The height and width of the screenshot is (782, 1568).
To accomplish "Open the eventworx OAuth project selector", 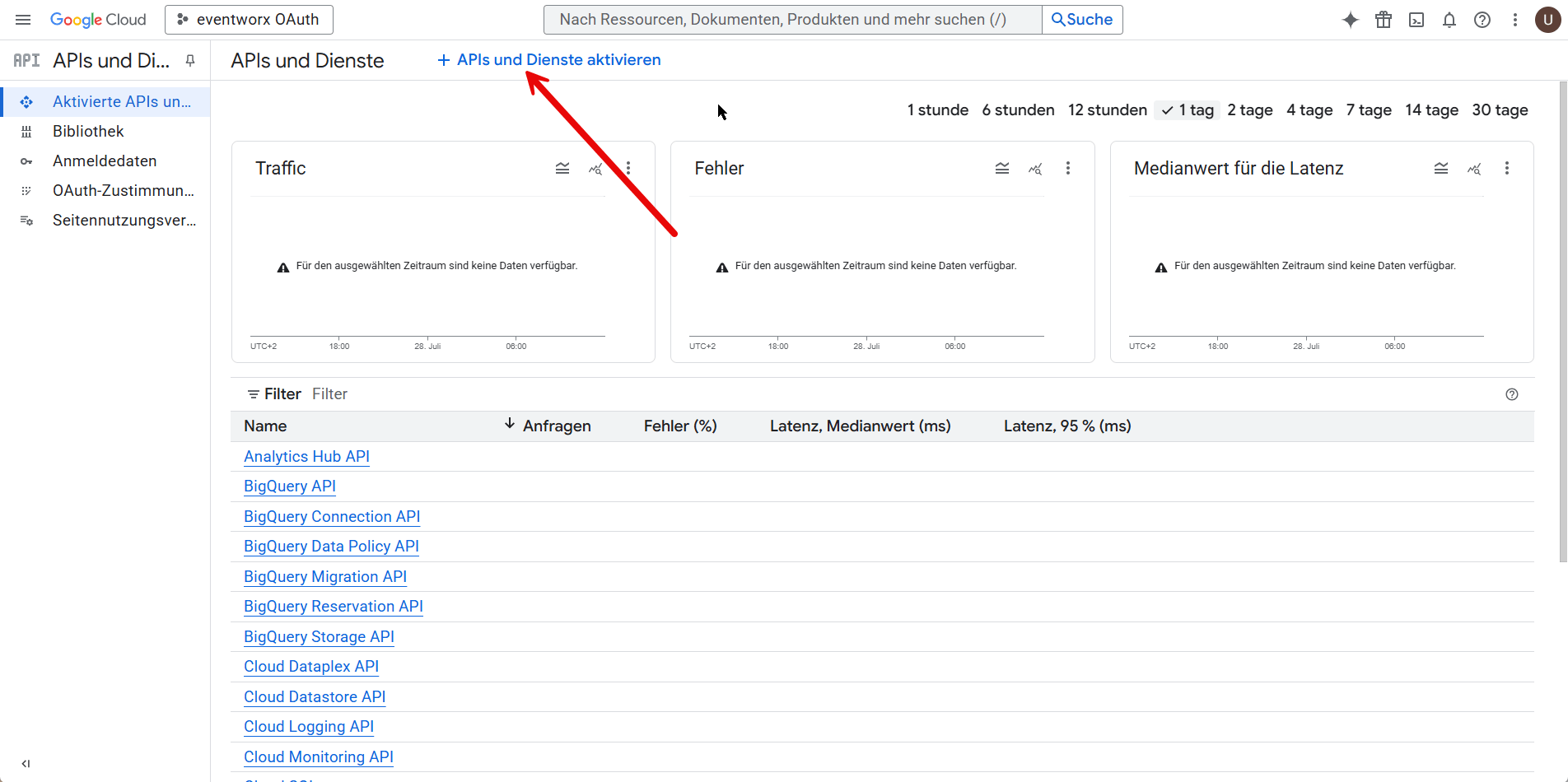I will pyautogui.click(x=249, y=20).
